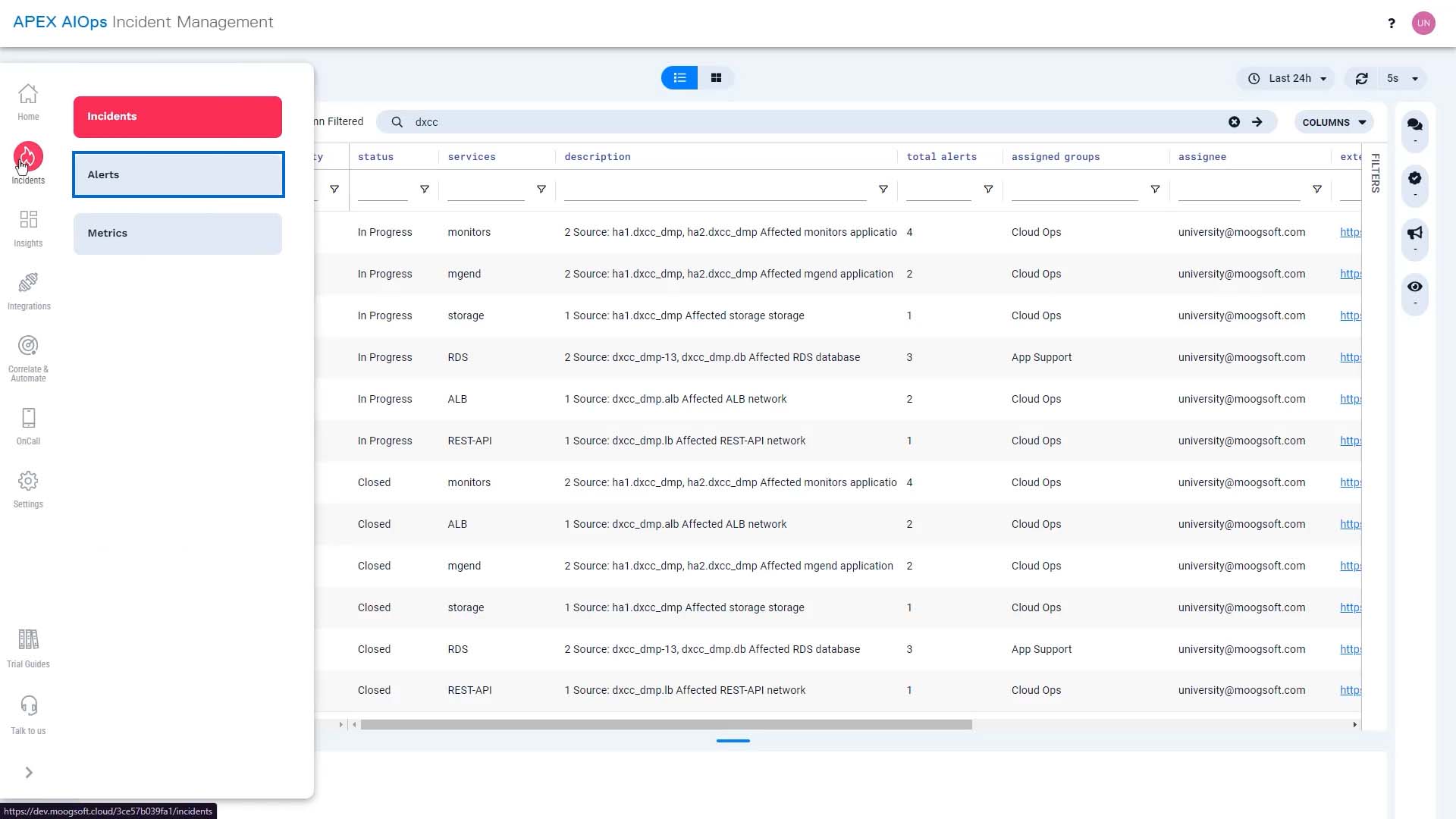
Task: Open the Integrations plug icon
Action: pyautogui.click(x=28, y=283)
